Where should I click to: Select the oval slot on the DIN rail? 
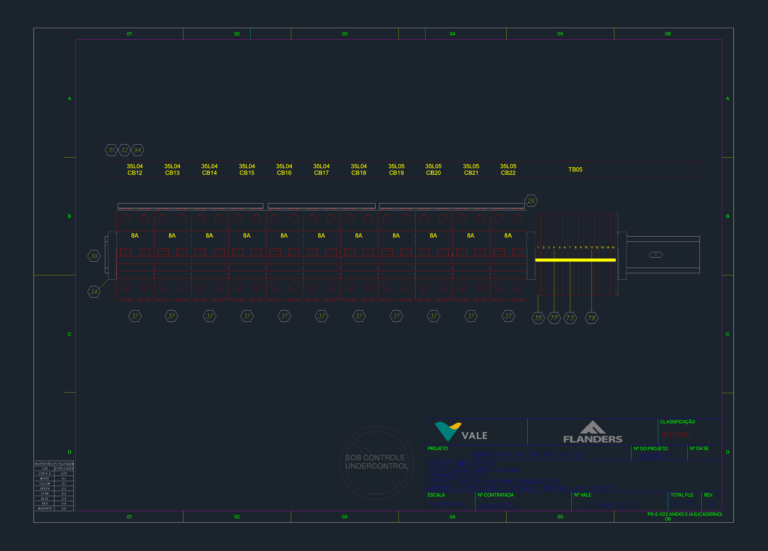point(656,255)
